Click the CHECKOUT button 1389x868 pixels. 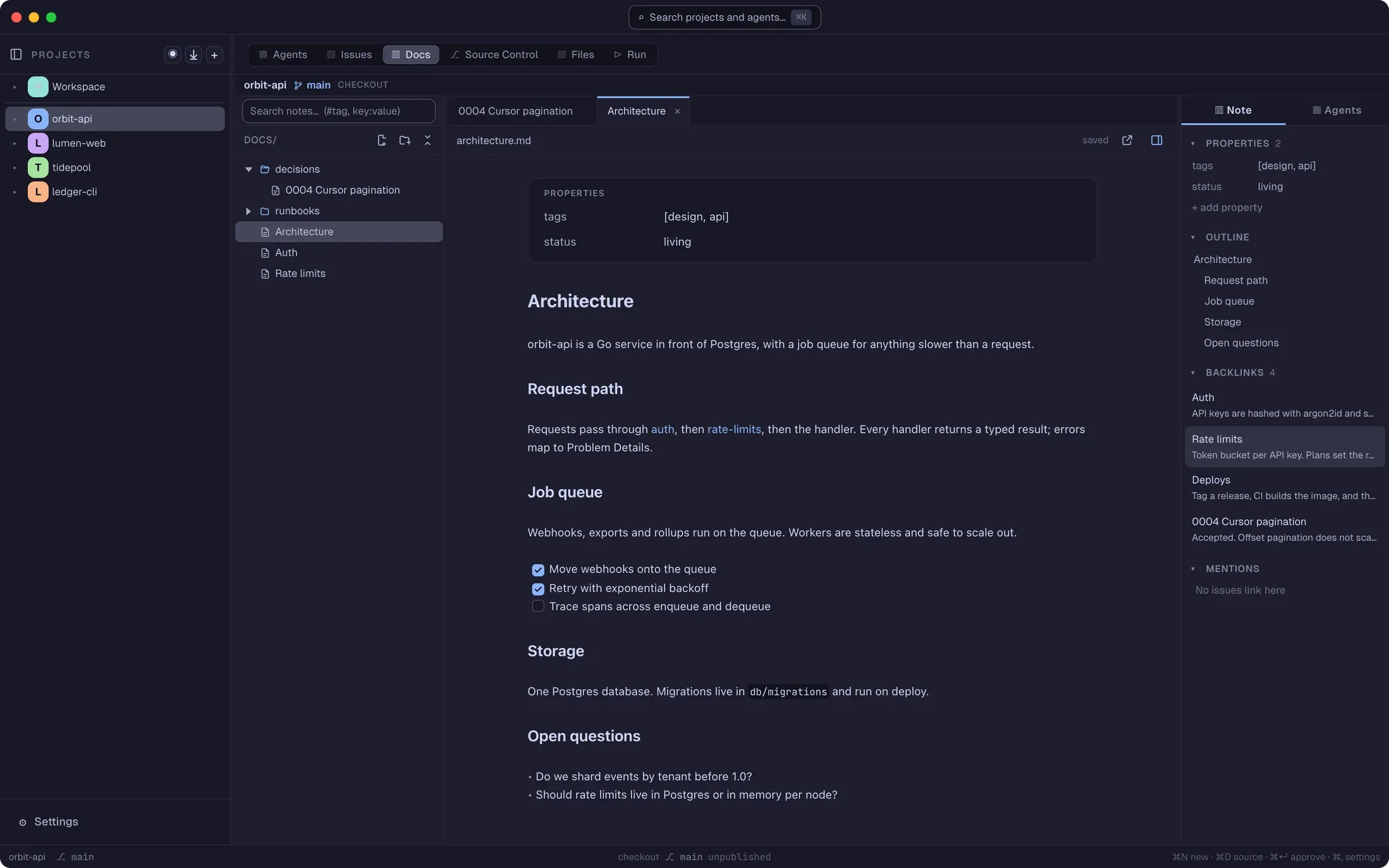pos(363,85)
